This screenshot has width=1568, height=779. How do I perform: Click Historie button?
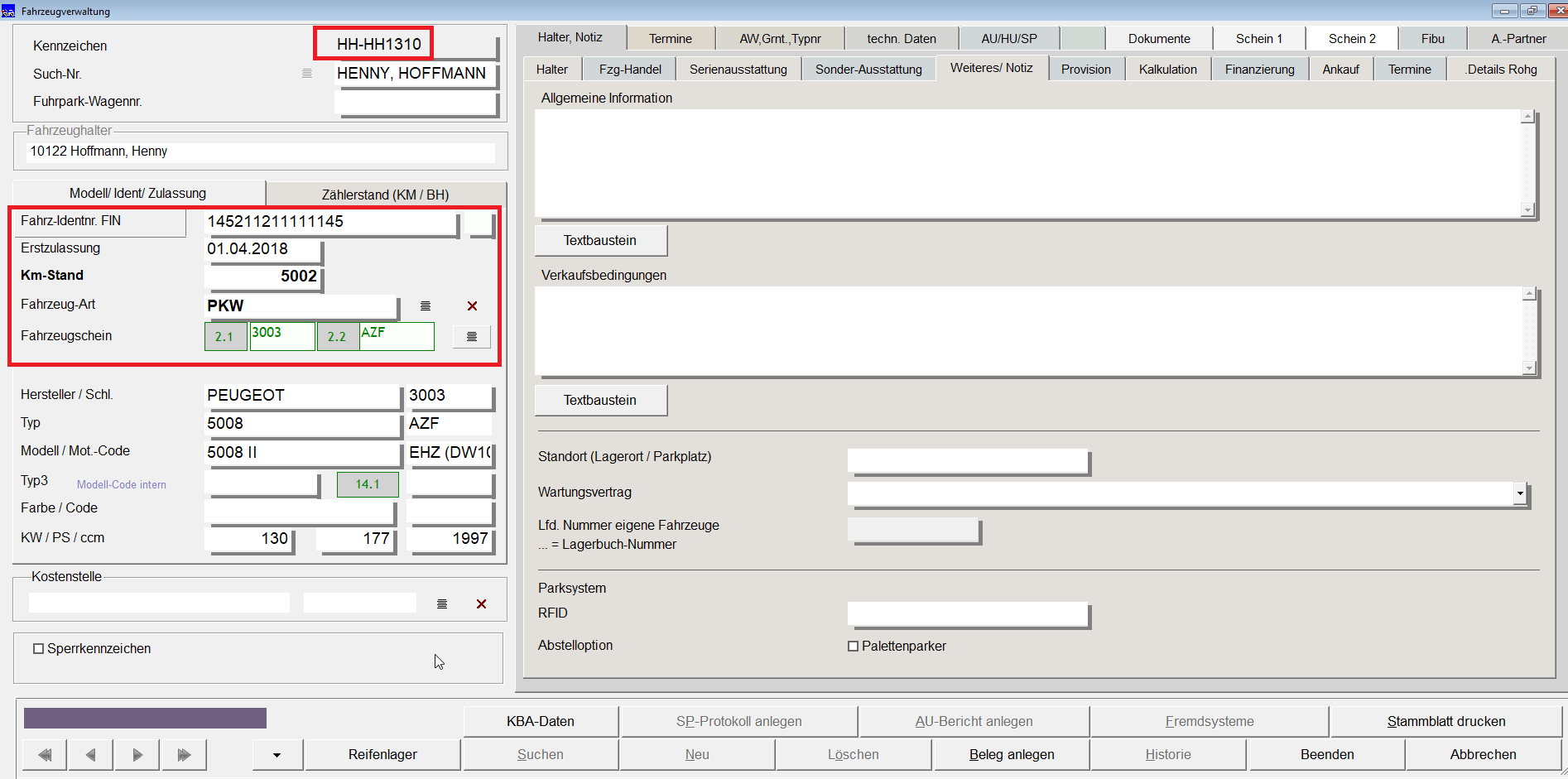point(1168,755)
